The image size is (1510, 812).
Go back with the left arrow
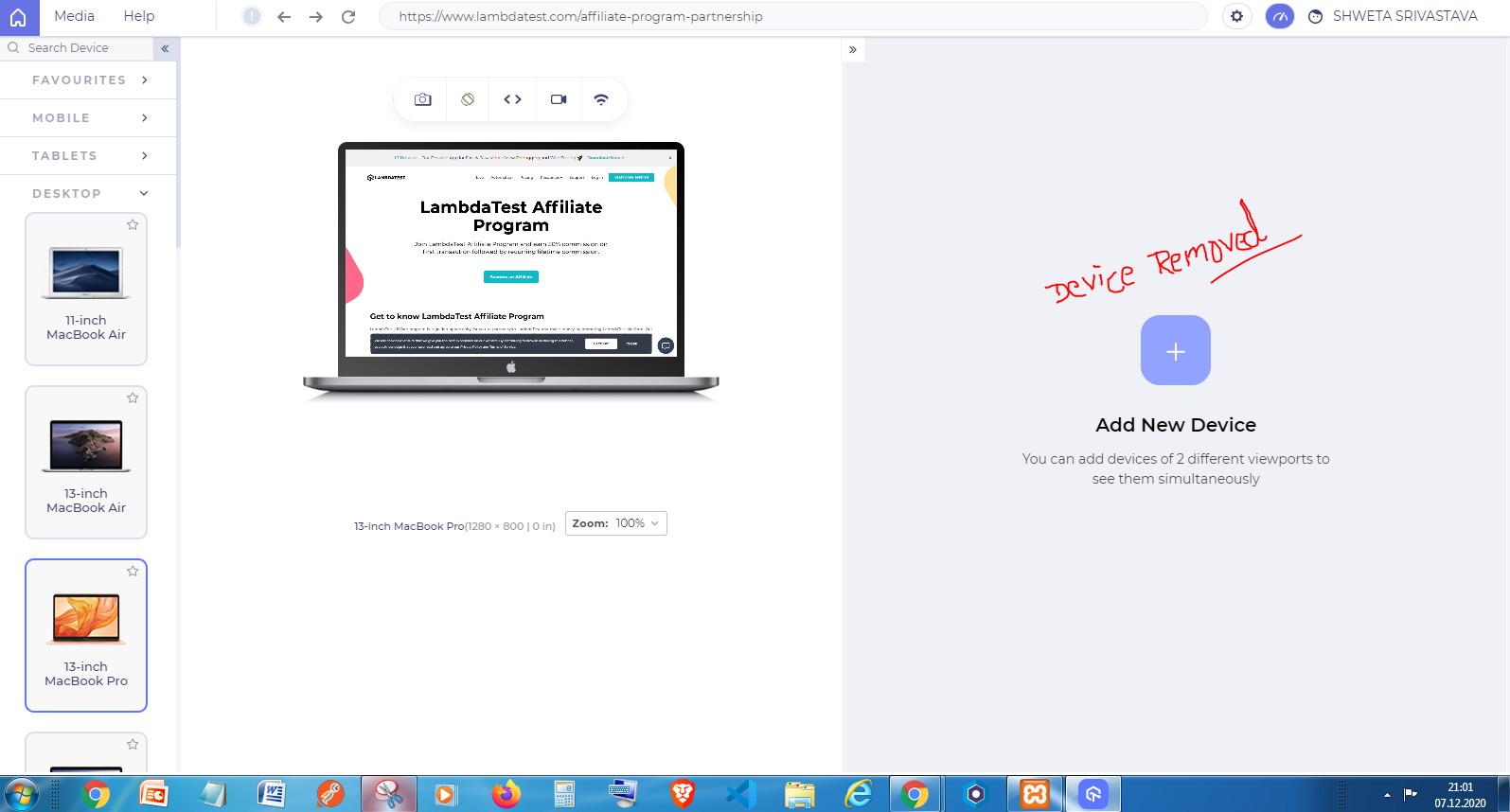284,17
